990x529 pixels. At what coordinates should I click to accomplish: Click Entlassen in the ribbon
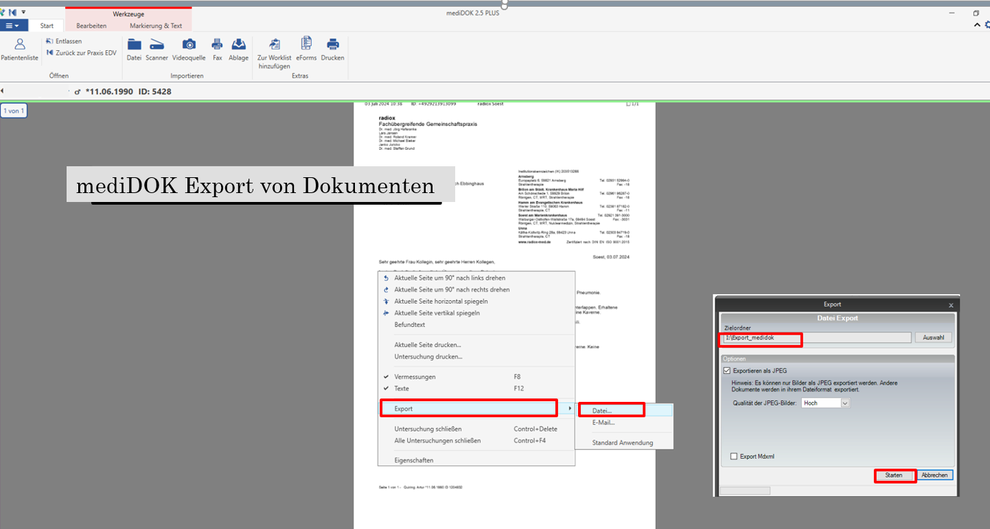coord(64,41)
